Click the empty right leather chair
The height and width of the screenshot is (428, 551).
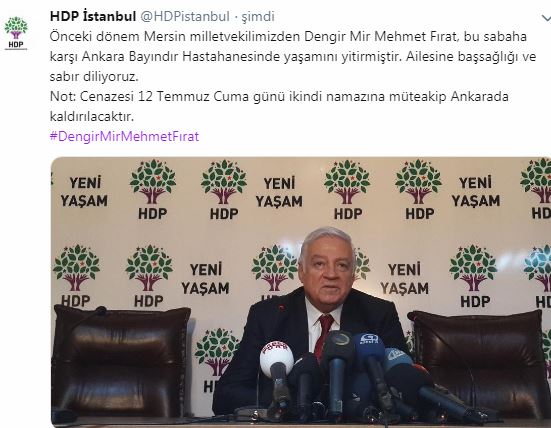tap(480, 364)
